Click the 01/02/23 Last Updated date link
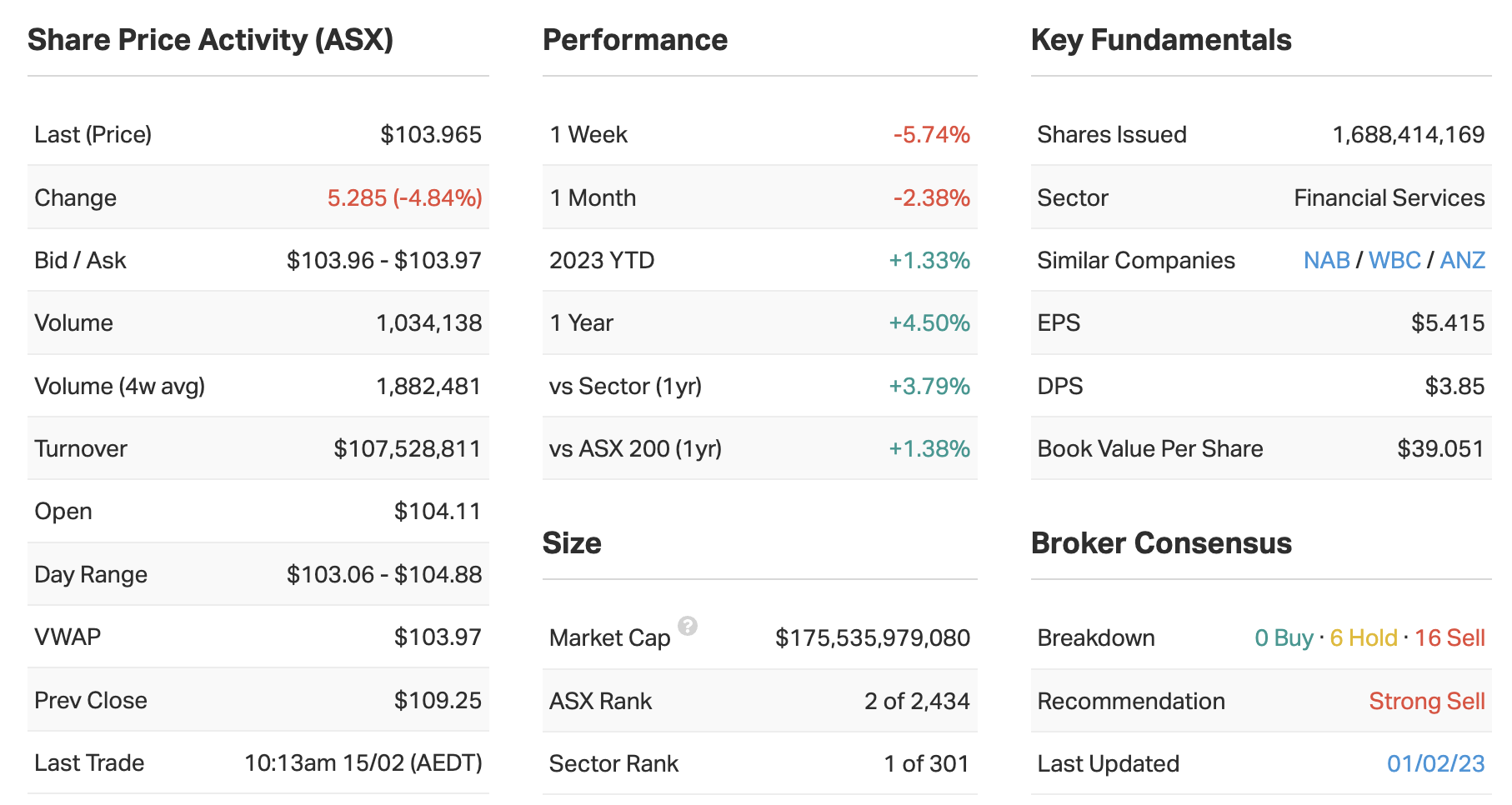 click(x=1435, y=763)
